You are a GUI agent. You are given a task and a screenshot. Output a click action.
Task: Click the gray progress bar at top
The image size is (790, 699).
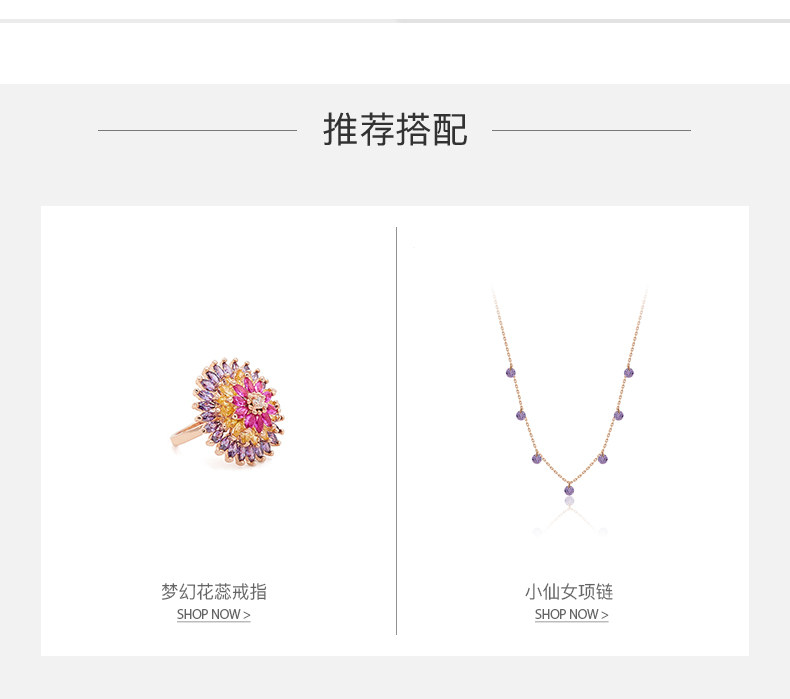(x=395, y=21)
